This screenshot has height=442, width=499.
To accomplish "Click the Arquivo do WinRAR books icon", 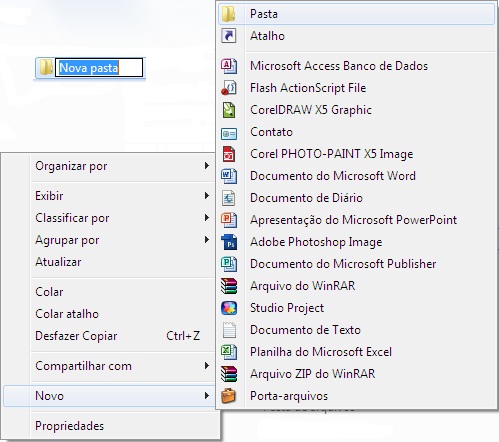I will coord(229,286).
